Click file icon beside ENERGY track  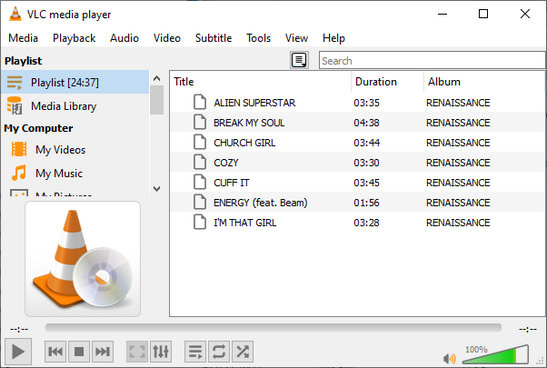click(x=200, y=202)
